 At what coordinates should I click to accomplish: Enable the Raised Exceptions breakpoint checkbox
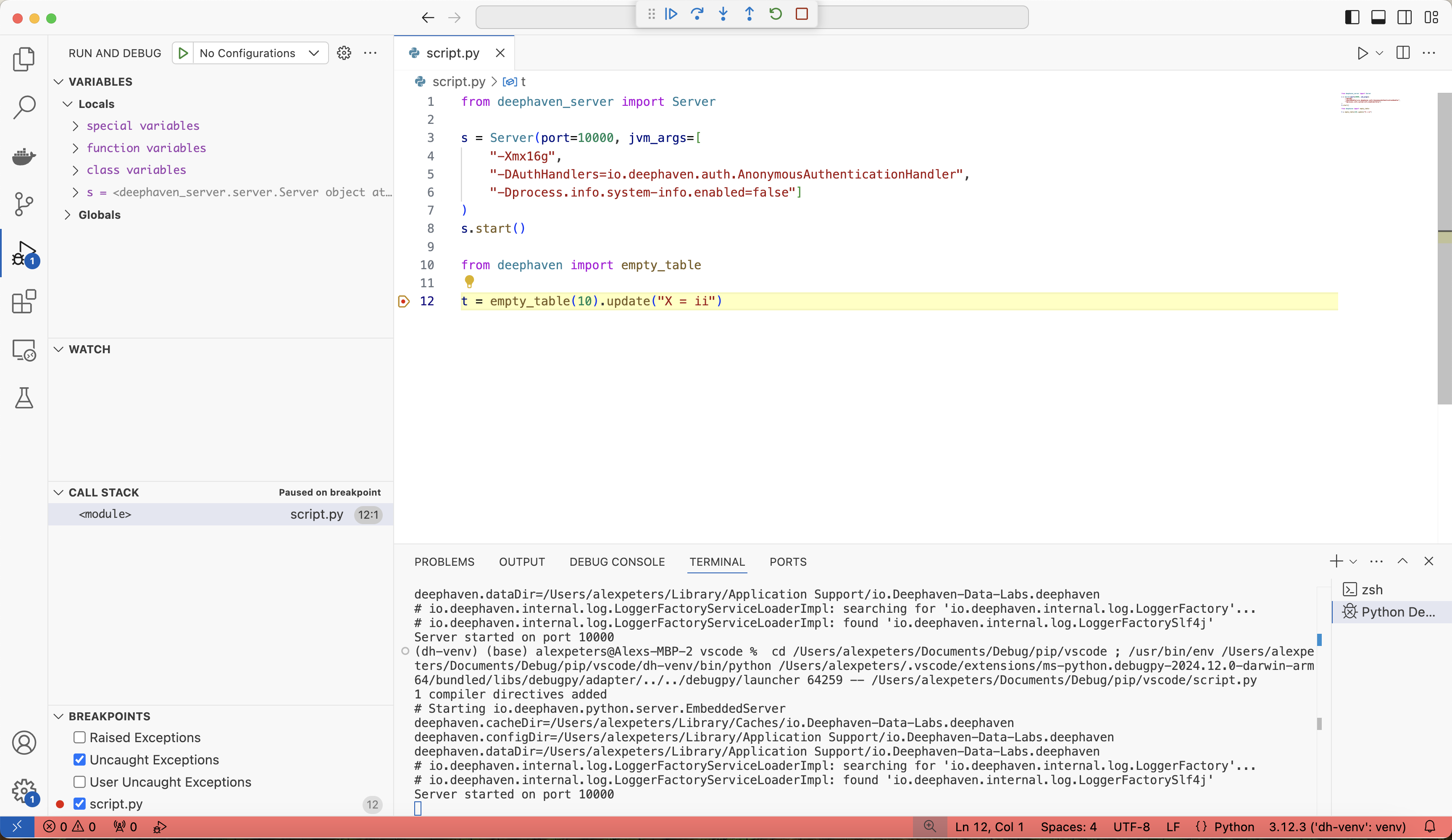(79, 738)
